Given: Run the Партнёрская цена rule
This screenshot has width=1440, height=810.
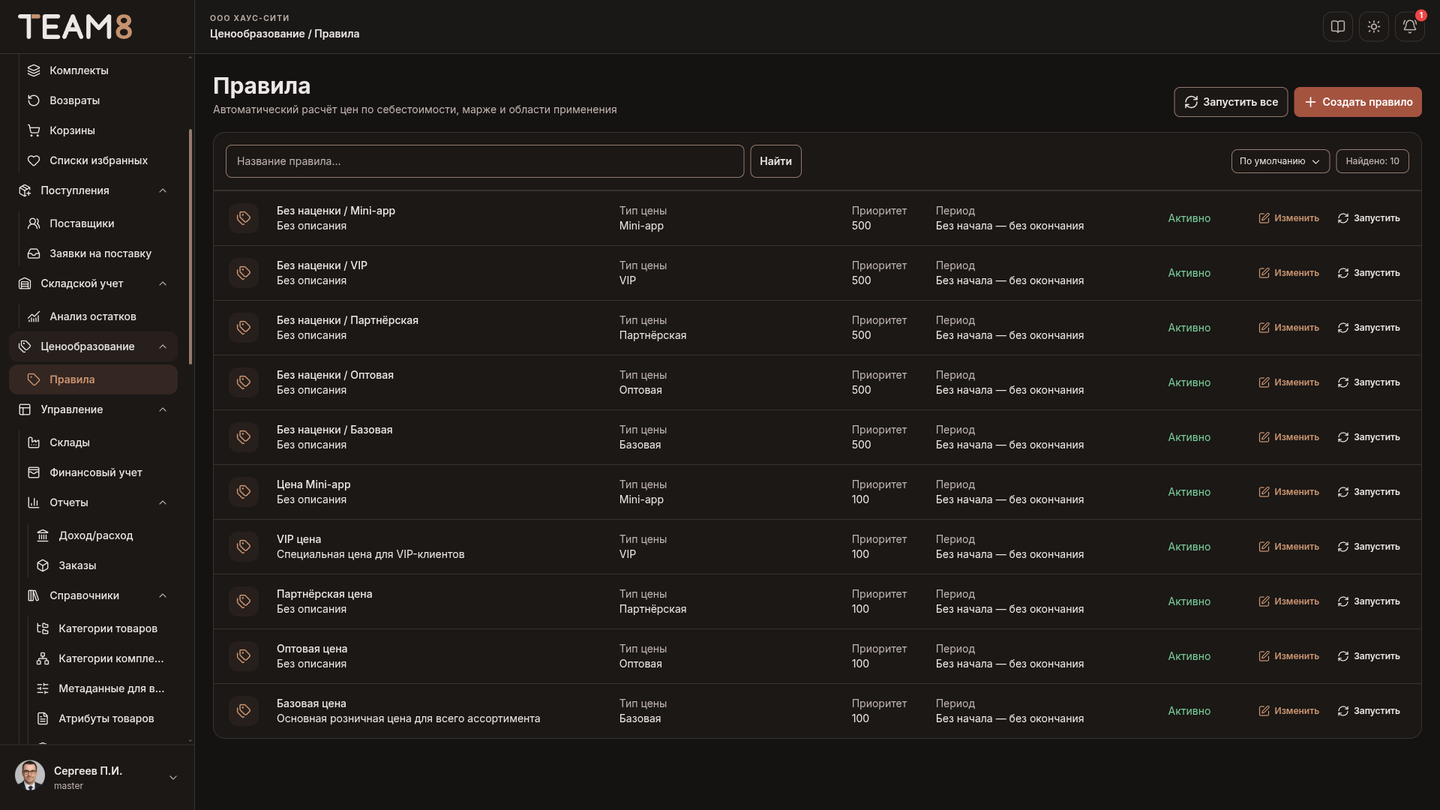Looking at the screenshot, I should click(x=1369, y=602).
